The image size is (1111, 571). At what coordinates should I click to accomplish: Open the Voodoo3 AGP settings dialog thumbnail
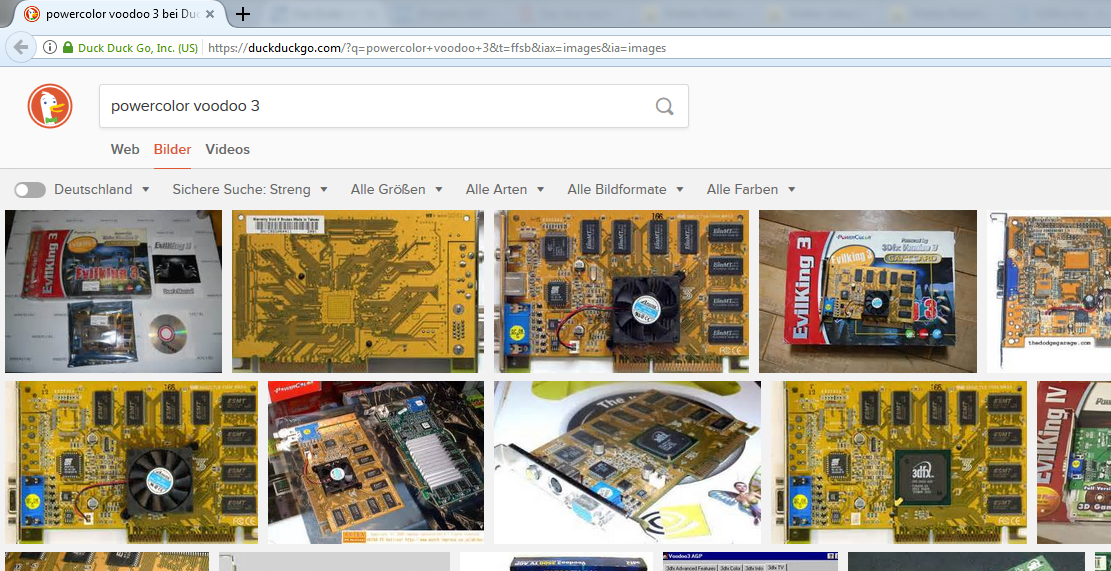(750, 562)
